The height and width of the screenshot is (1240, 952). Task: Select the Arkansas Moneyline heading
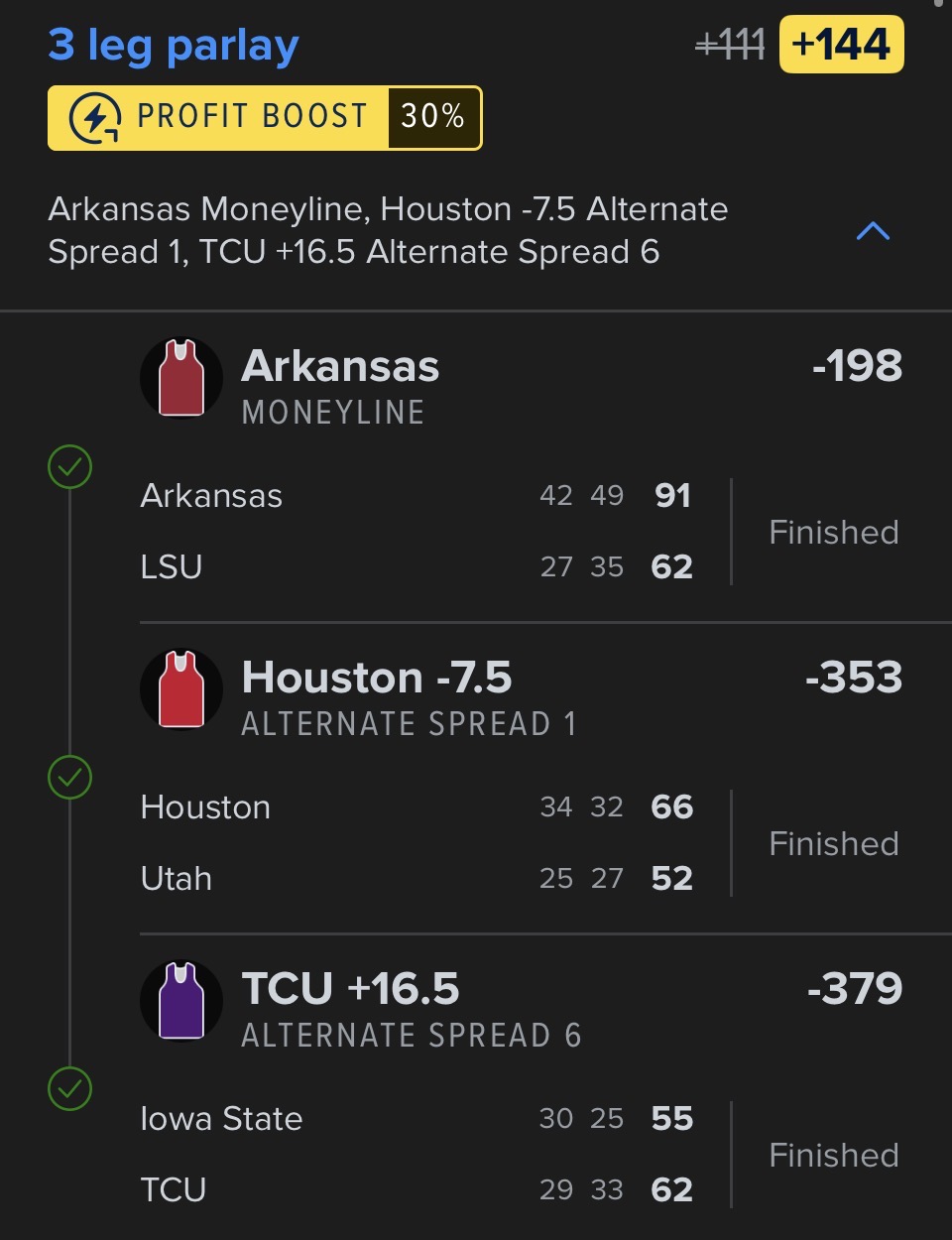[x=340, y=367]
